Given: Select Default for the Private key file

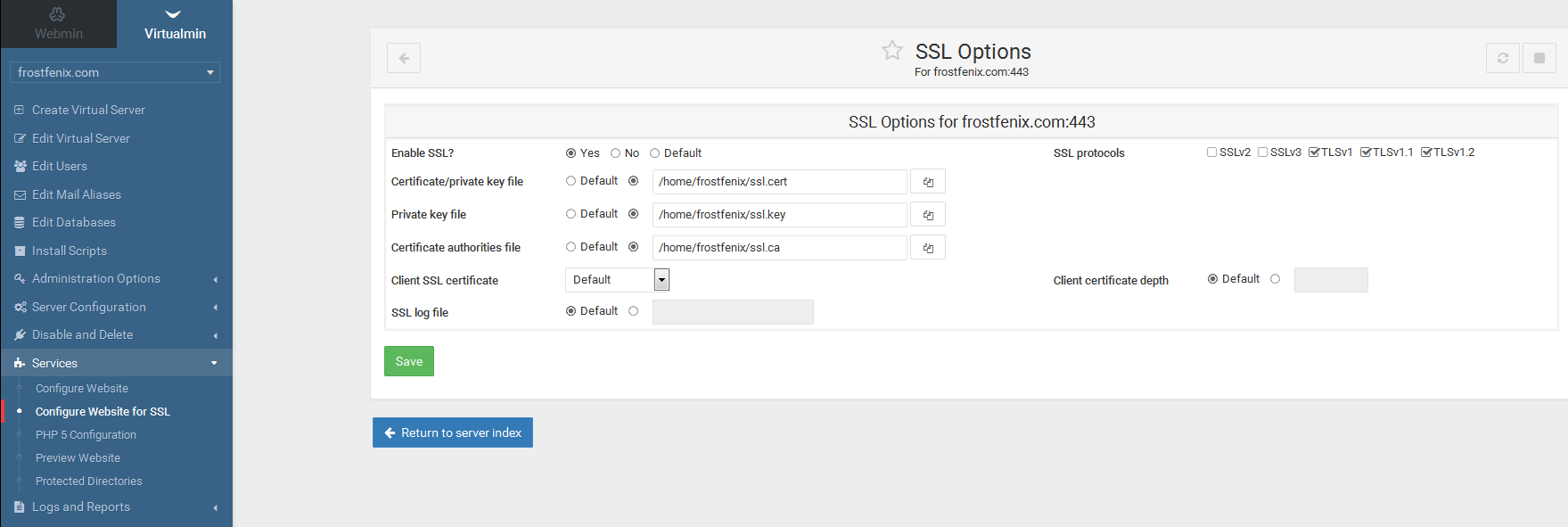Looking at the screenshot, I should 571,214.
